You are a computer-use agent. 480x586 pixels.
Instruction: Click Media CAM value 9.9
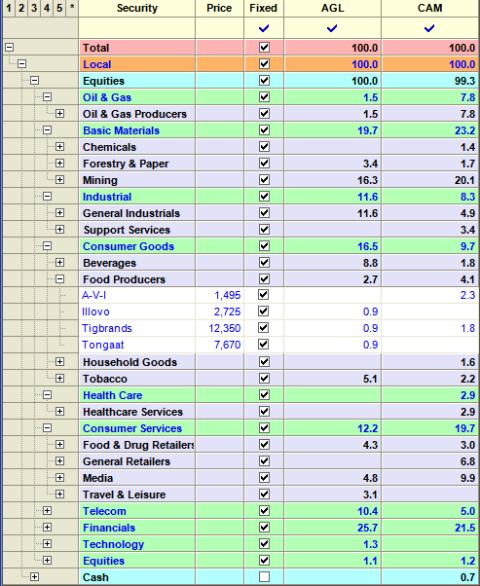click(x=468, y=478)
